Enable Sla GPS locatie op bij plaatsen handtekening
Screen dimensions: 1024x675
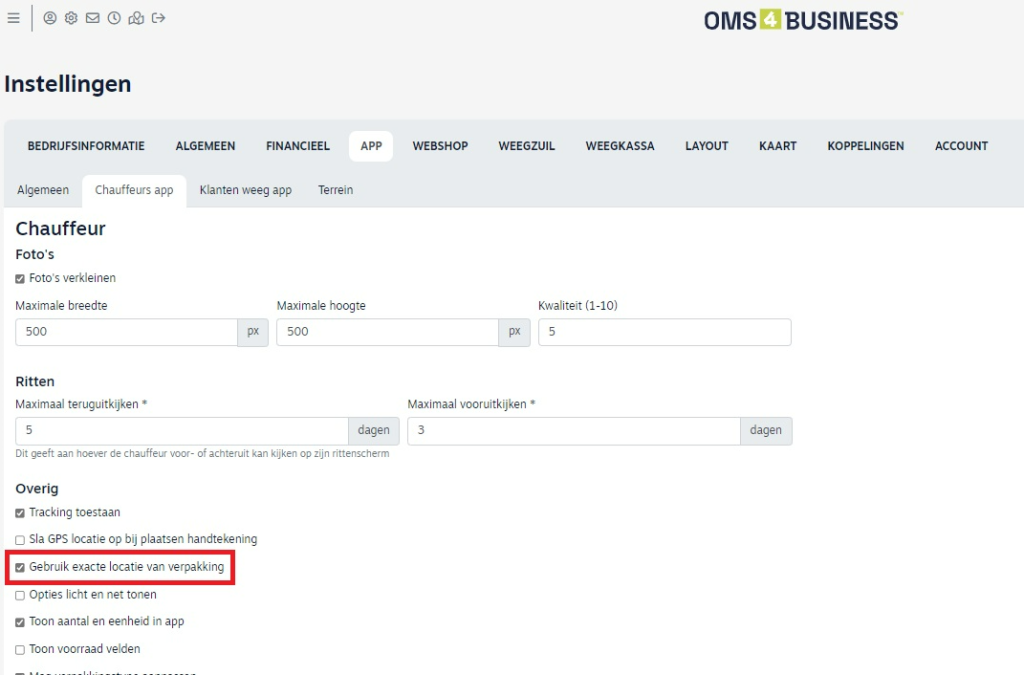coord(20,540)
